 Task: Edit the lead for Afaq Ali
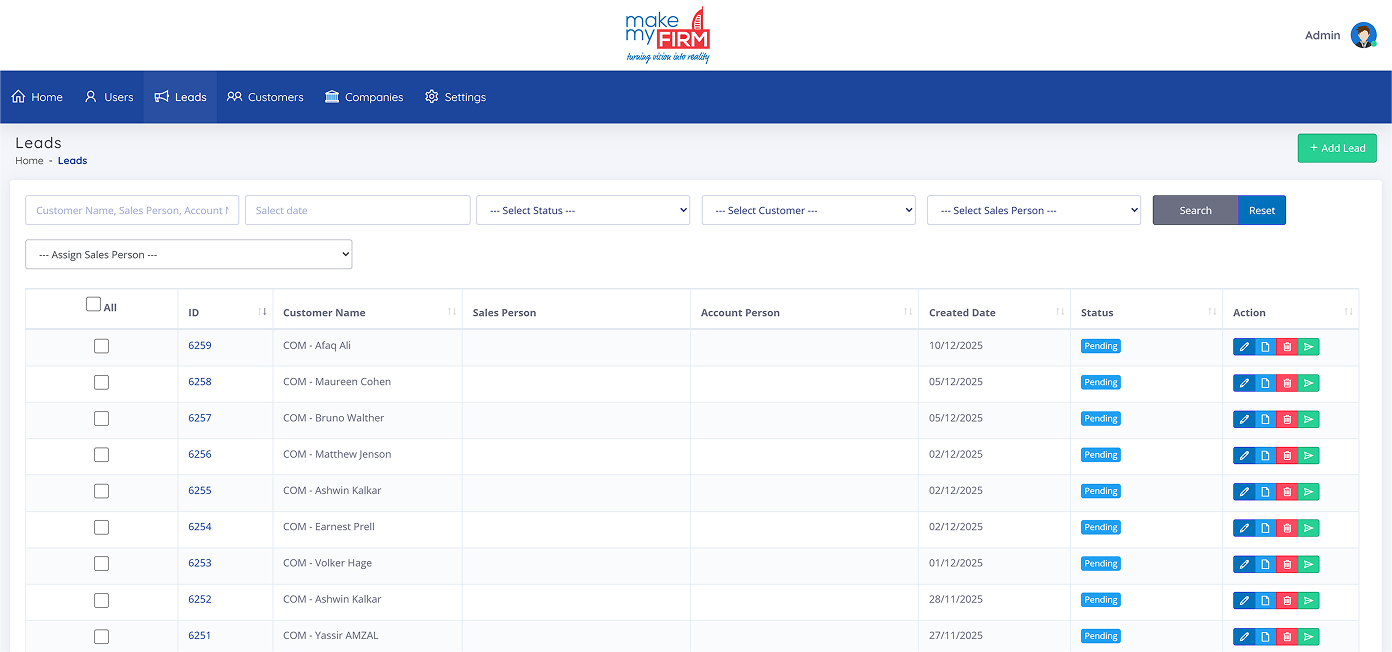(1243, 345)
